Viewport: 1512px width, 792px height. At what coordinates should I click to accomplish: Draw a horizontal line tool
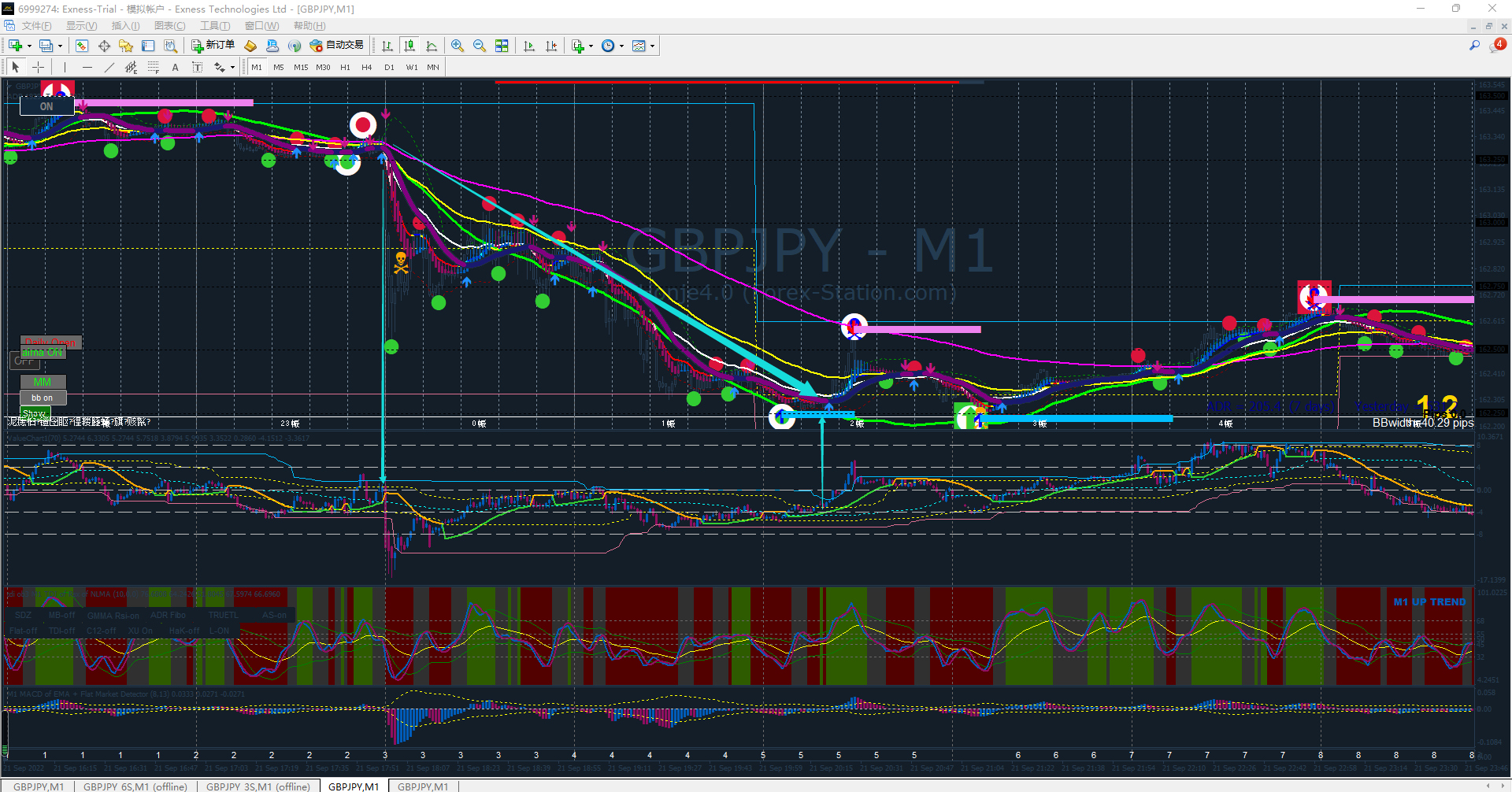tap(87, 67)
